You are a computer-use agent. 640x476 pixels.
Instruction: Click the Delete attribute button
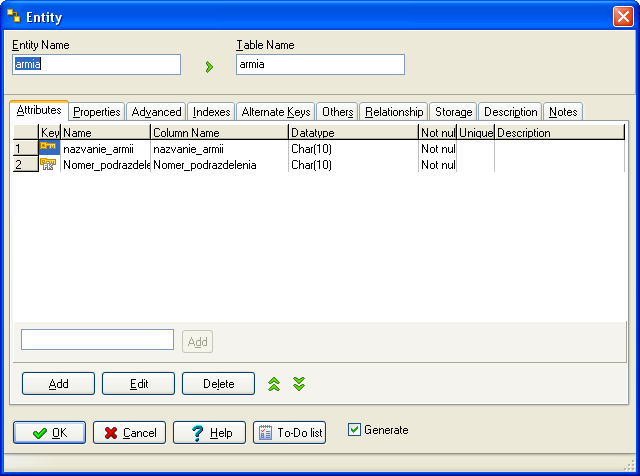coord(218,383)
